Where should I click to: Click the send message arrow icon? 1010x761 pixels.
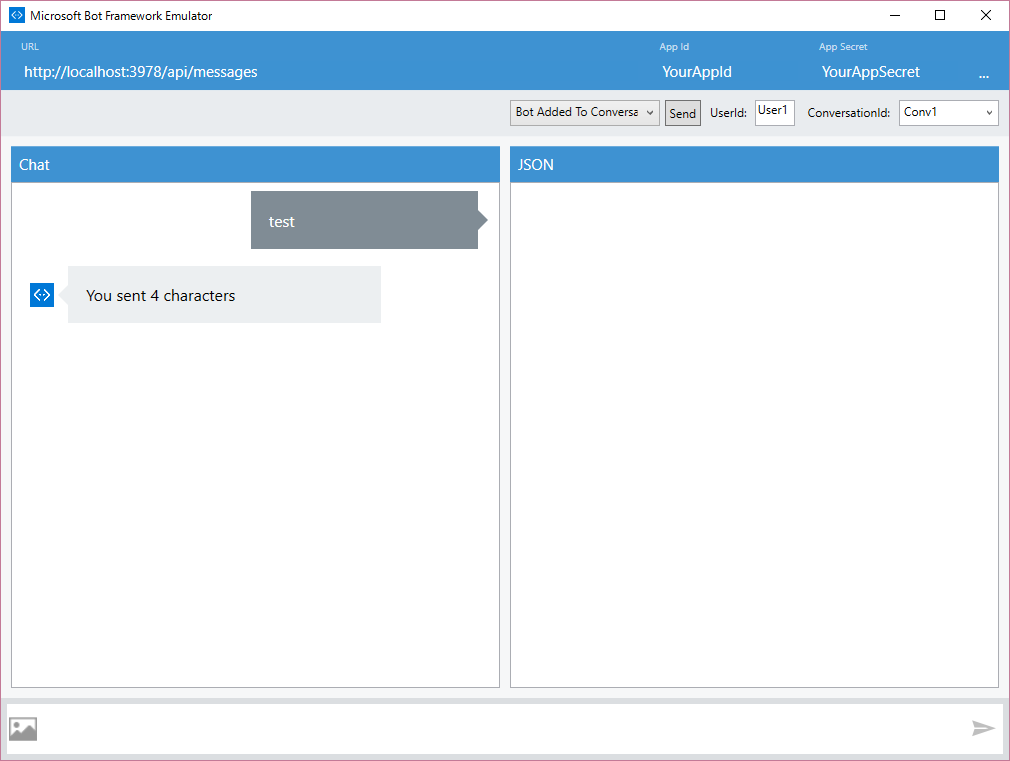[984, 728]
